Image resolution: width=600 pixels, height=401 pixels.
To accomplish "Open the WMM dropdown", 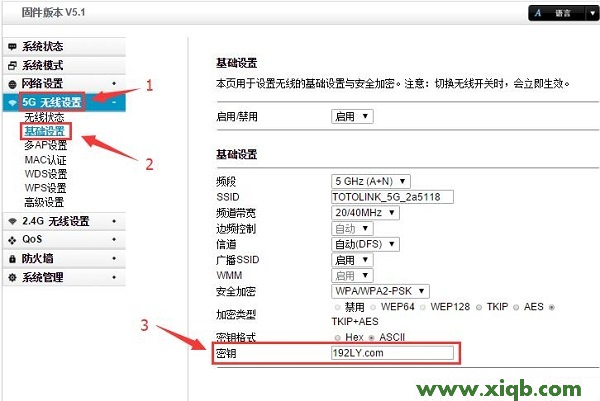I will [352, 275].
